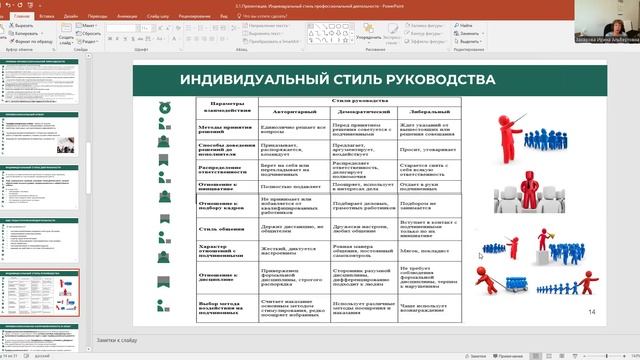Choose font color A button
This screenshot has height=360, width=640.
click(174, 39)
